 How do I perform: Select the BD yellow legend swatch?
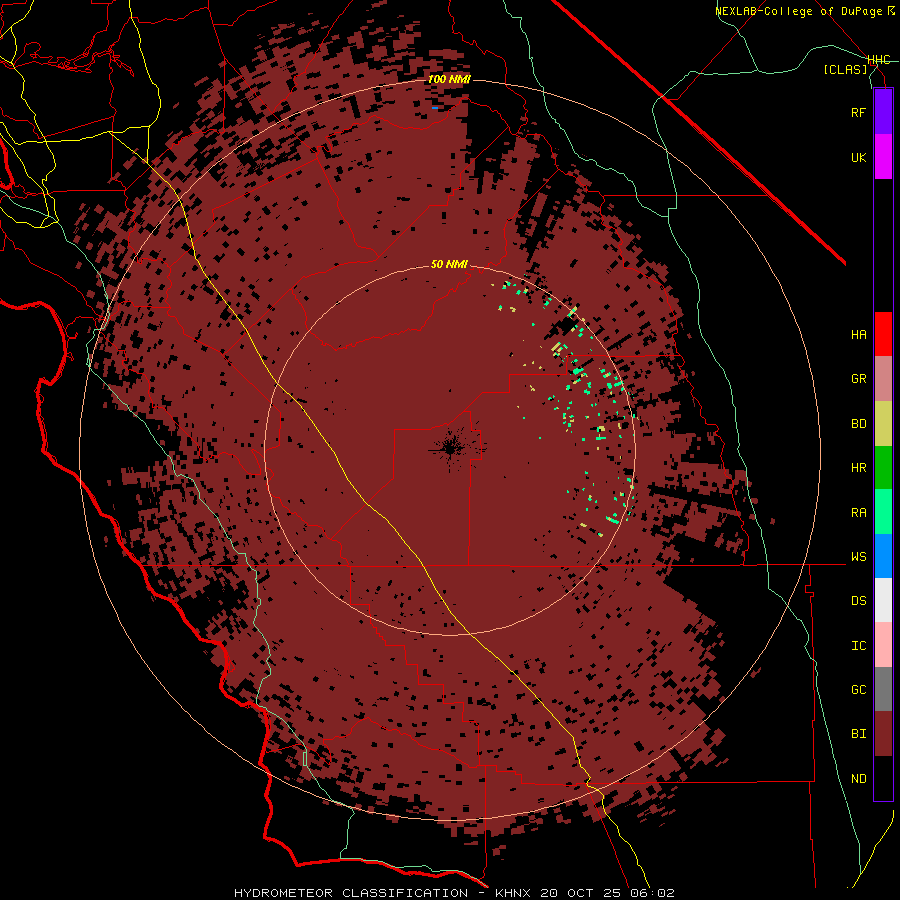click(x=883, y=423)
